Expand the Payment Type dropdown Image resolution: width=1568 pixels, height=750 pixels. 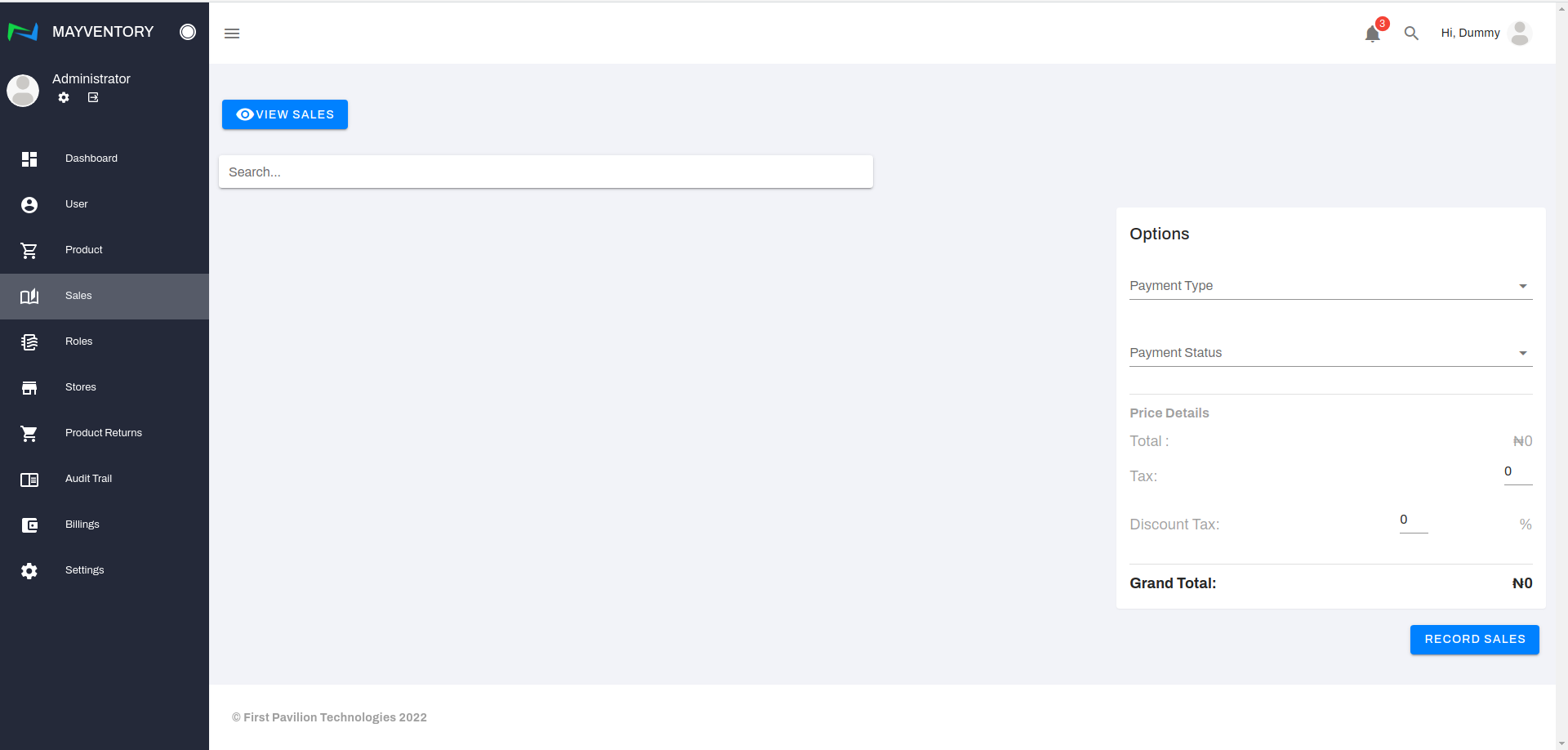tap(1330, 286)
